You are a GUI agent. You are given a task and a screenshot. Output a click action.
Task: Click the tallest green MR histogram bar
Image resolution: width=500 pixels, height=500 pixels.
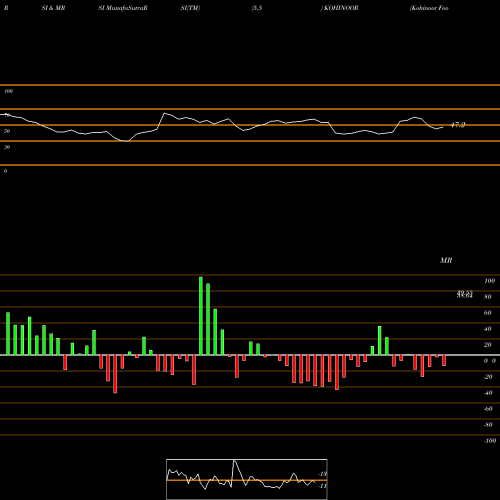(201, 316)
